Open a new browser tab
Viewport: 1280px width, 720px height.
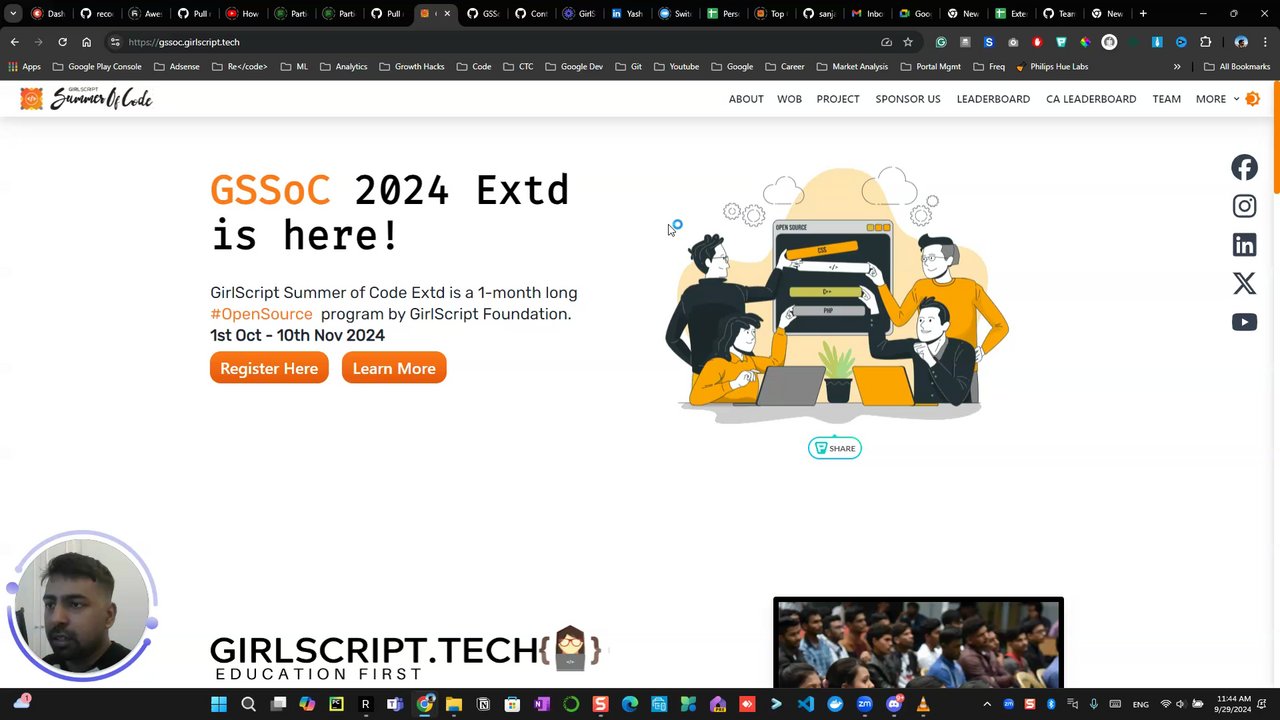click(x=1143, y=14)
